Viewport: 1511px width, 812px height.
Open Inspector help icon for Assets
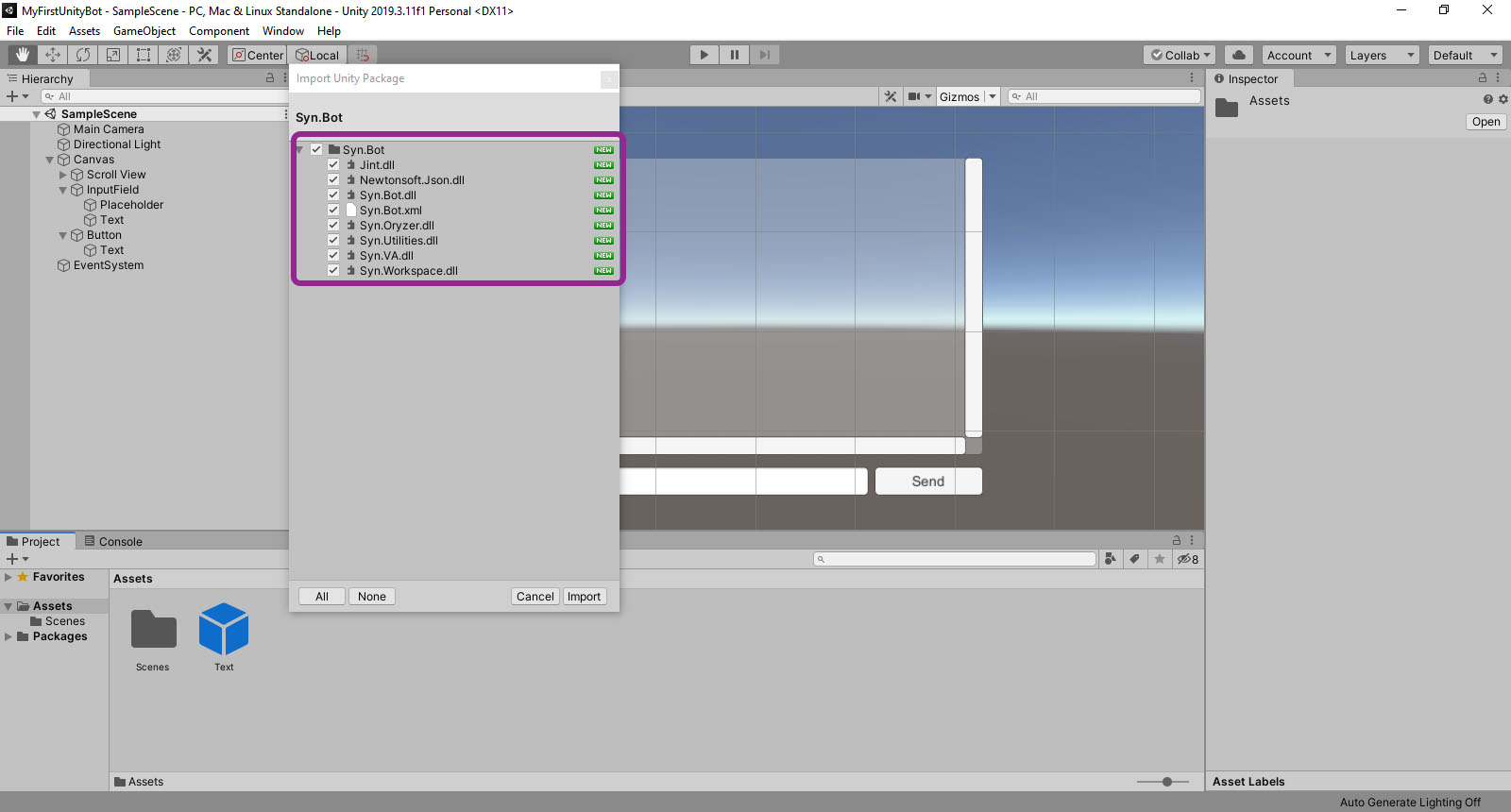coord(1488,99)
